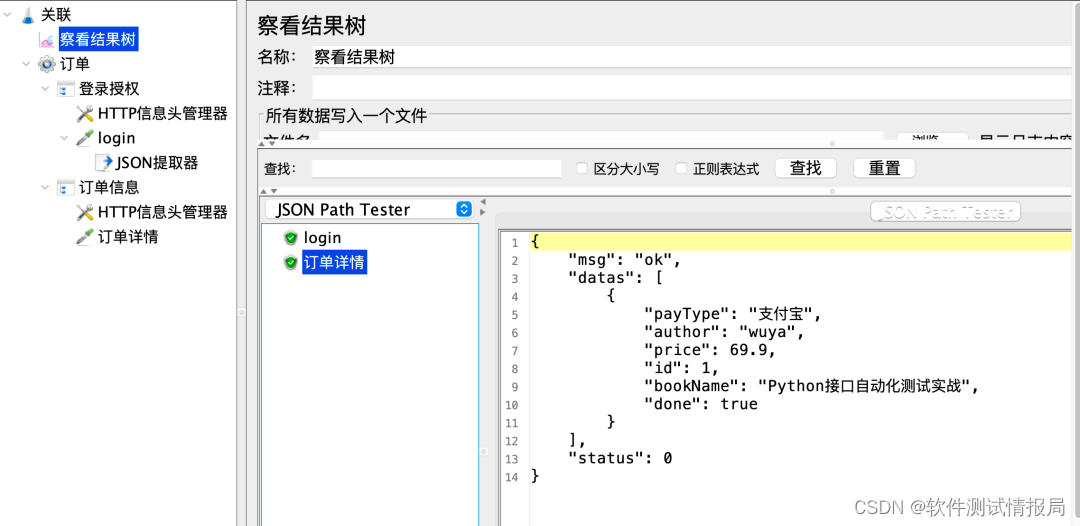Click the 查找 search text field
The image size is (1080, 526).
437,168
